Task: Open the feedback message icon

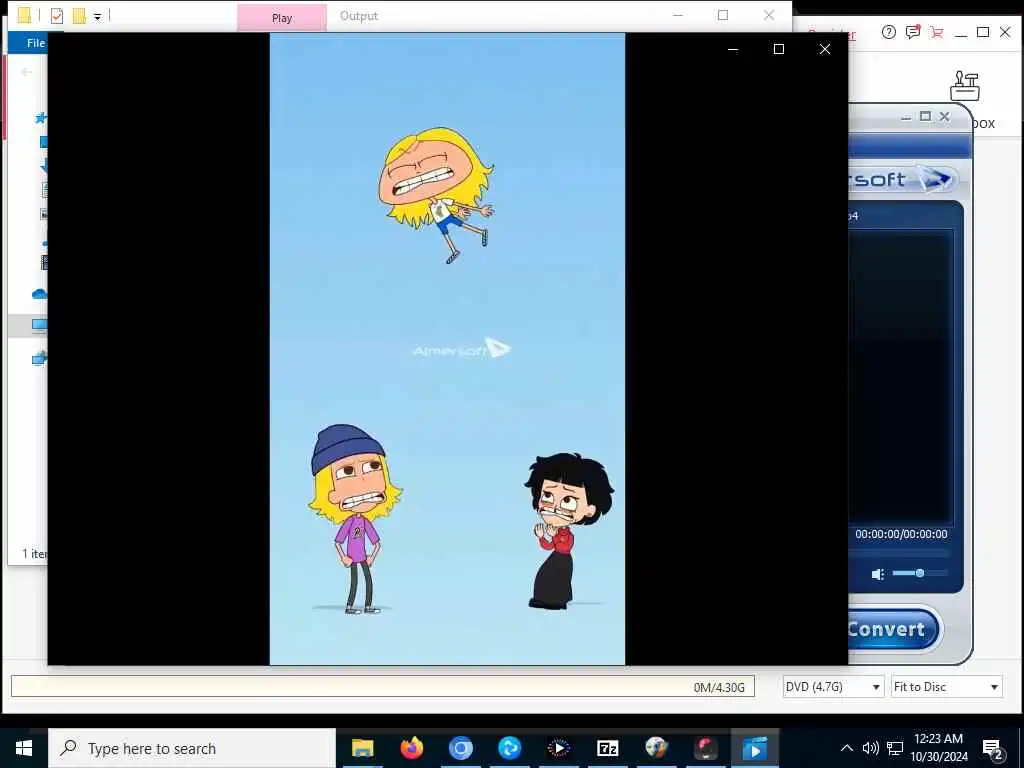Action: pos(912,32)
